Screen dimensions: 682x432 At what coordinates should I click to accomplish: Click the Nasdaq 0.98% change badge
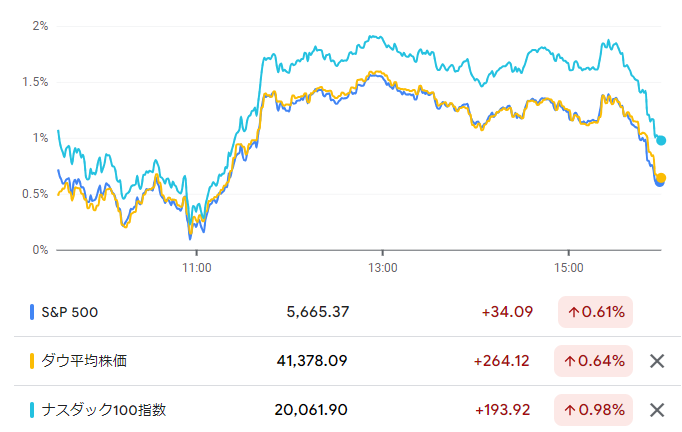click(593, 410)
